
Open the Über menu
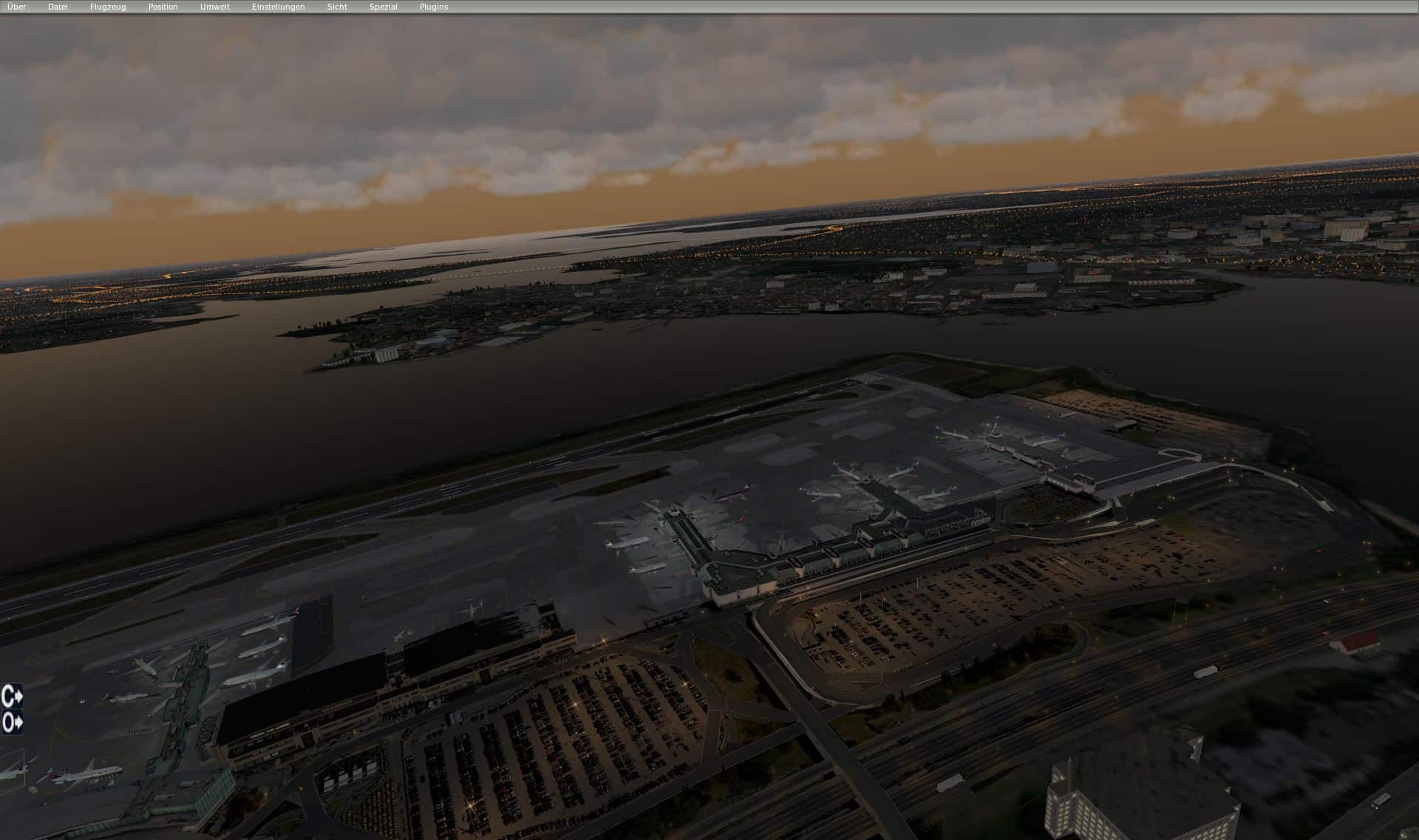click(16, 7)
